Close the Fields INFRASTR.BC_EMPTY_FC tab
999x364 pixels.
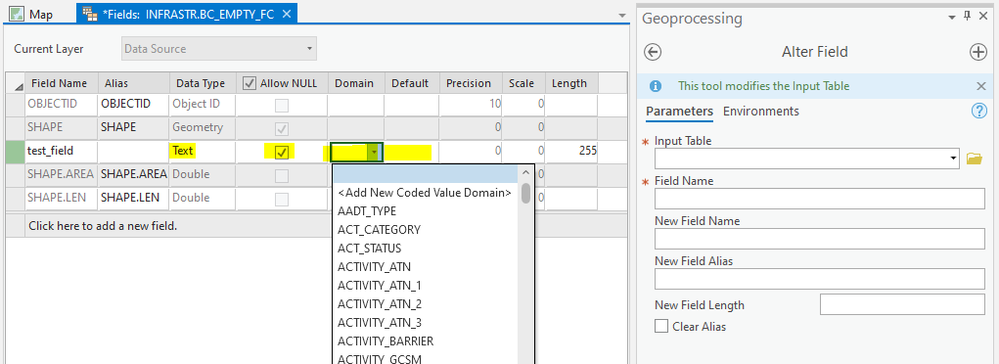[287, 14]
